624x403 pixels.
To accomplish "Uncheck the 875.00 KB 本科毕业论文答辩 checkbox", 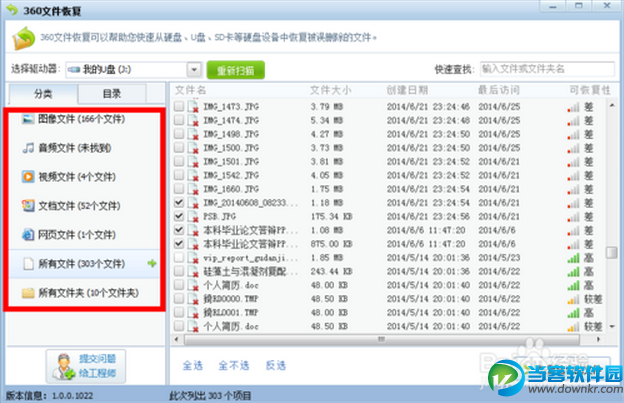I will (179, 243).
